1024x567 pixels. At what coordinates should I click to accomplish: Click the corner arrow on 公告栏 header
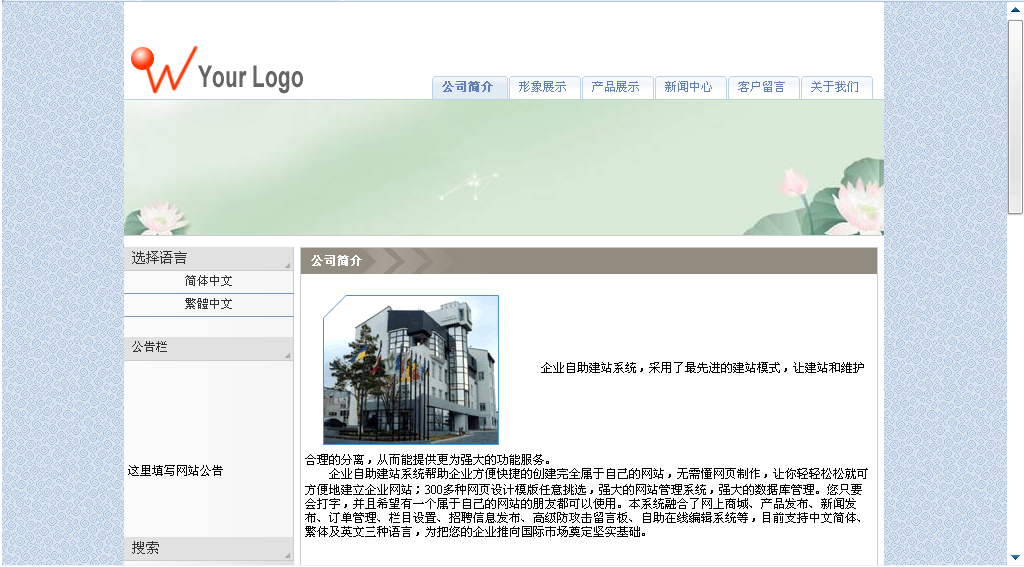click(x=287, y=355)
